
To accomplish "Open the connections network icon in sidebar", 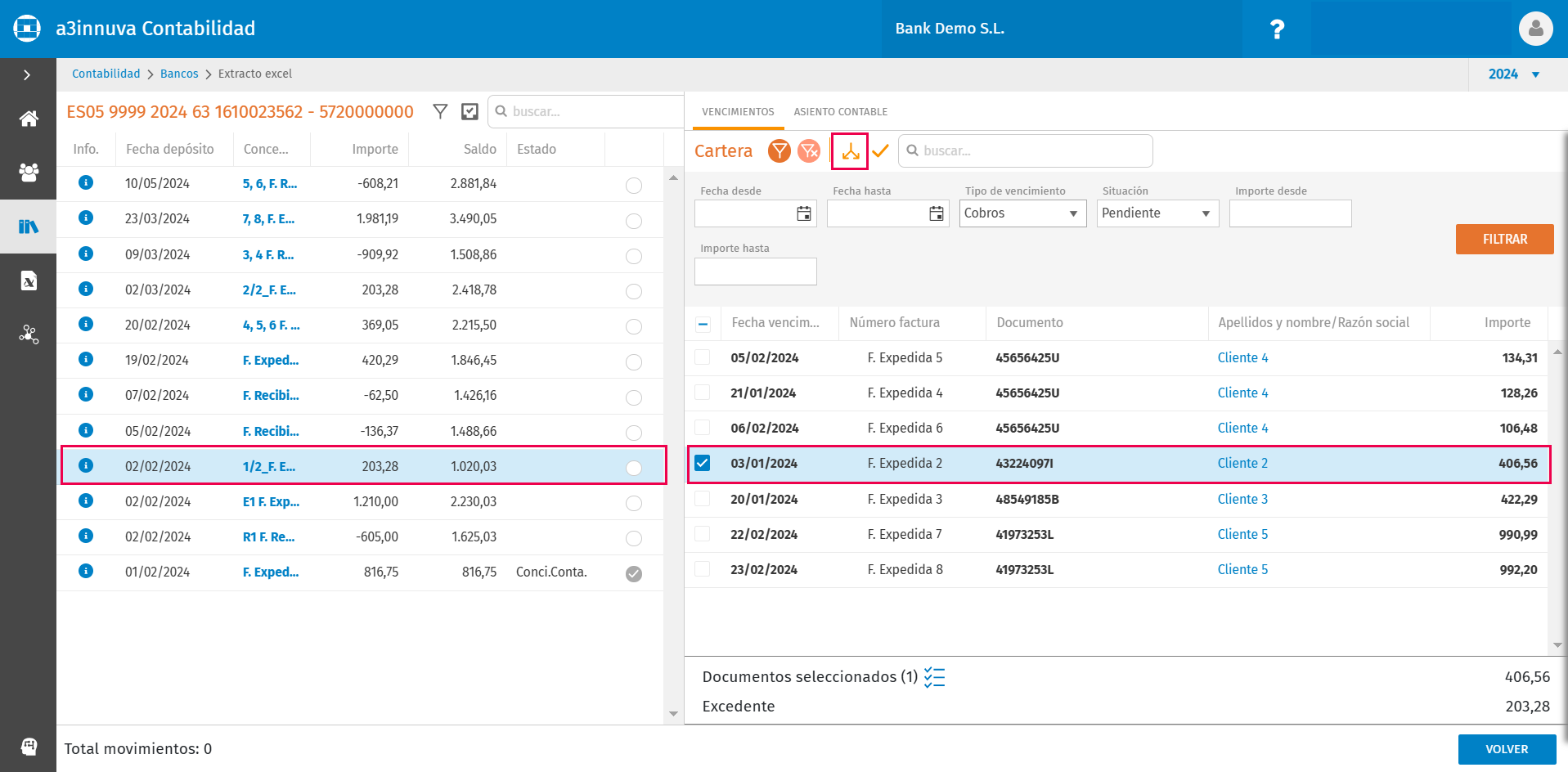I will 29,334.
